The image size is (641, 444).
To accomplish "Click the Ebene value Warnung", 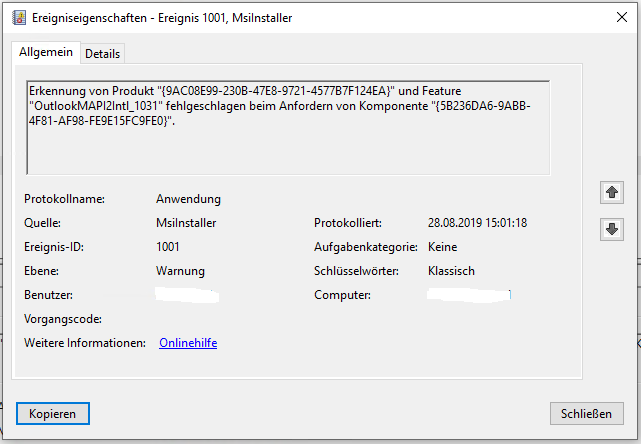I will pos(180,271).
